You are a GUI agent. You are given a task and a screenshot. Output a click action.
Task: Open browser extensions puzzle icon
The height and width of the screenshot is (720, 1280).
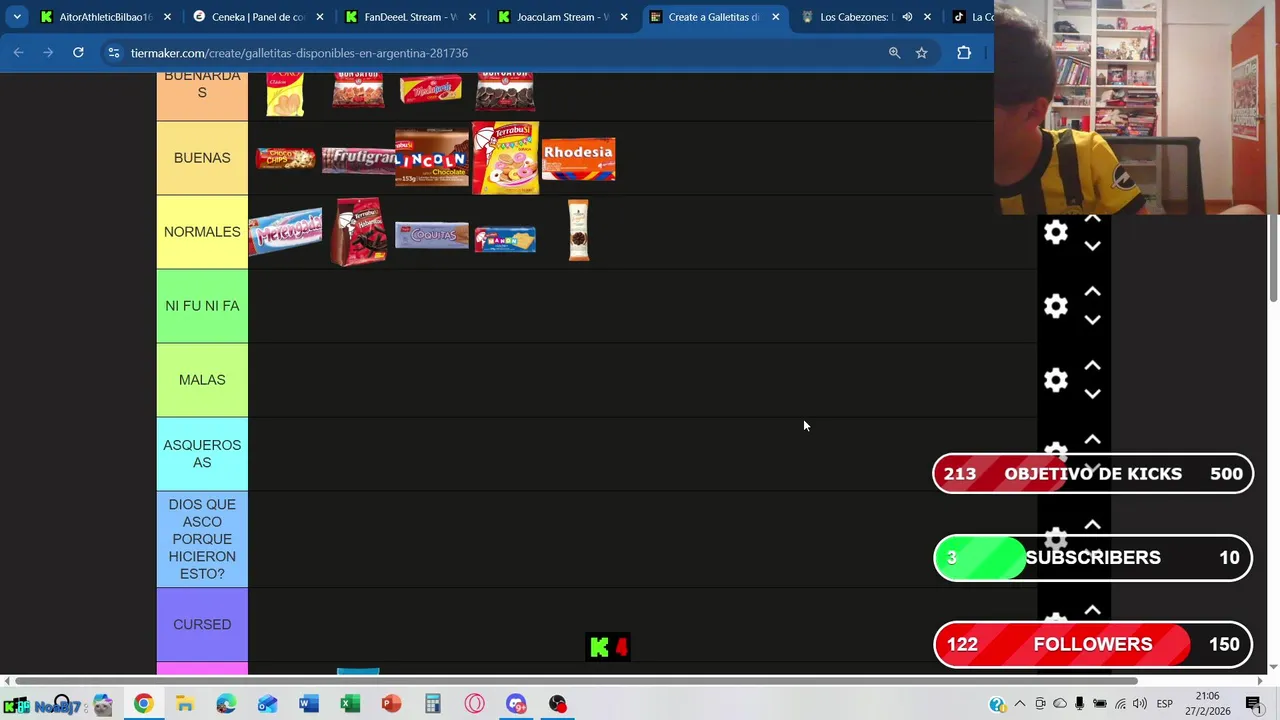coord(964,53)
